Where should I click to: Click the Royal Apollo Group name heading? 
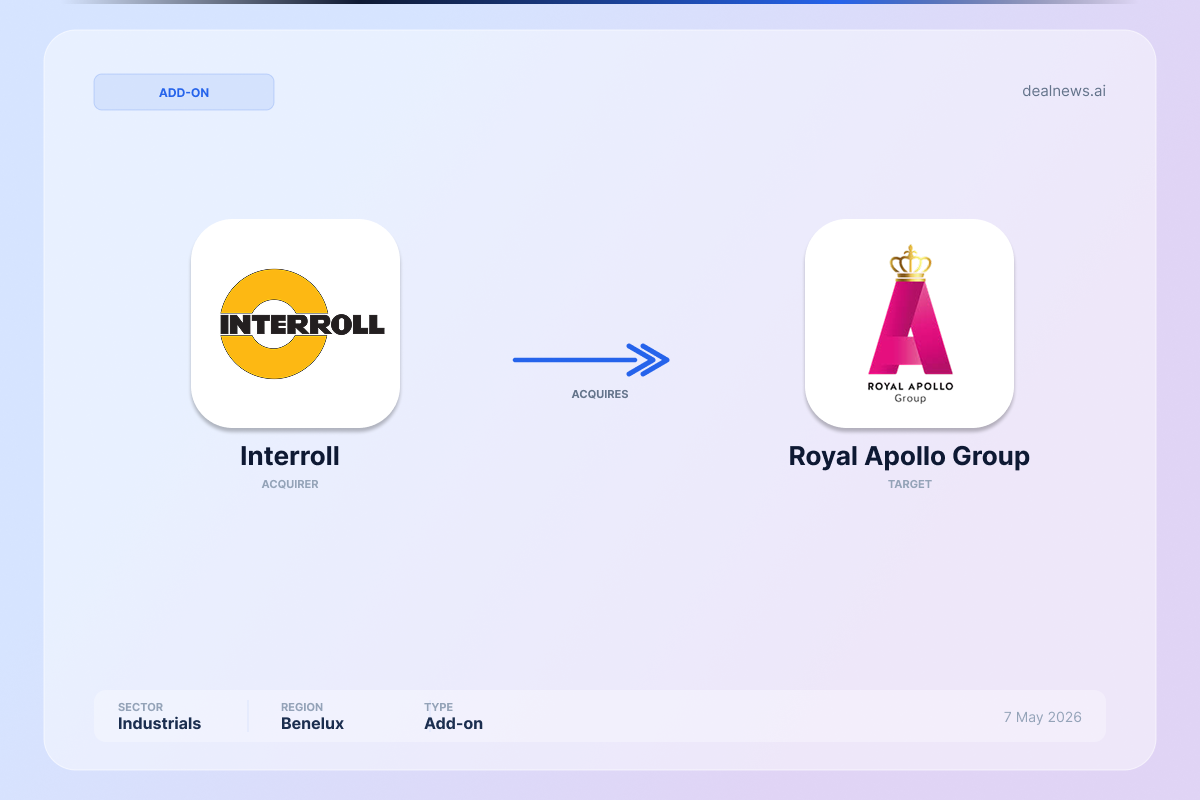[909, 456]
